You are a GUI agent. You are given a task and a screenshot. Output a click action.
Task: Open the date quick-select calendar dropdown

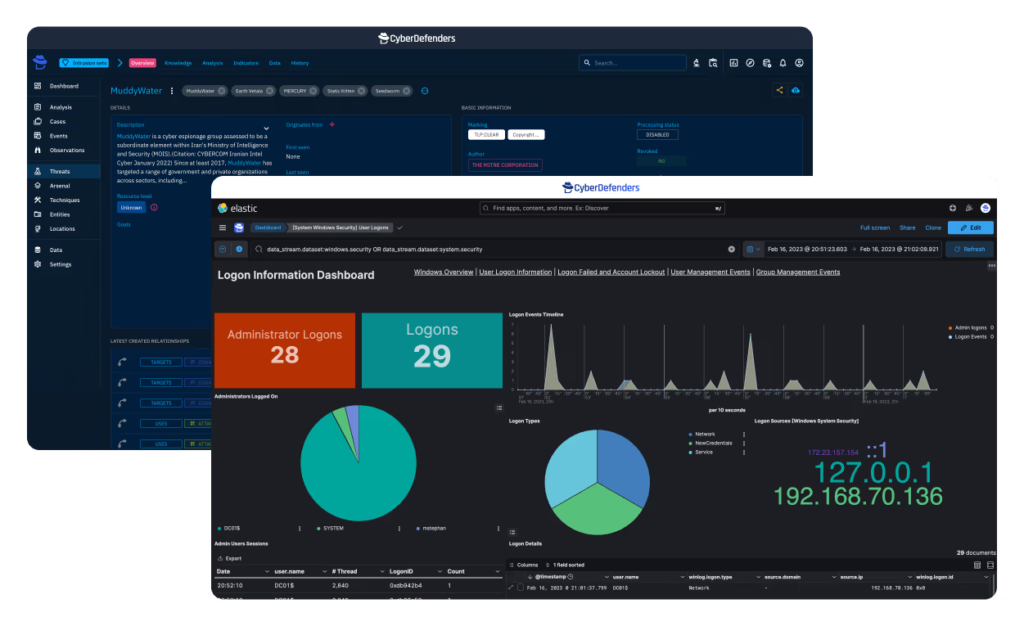[752, 249]
